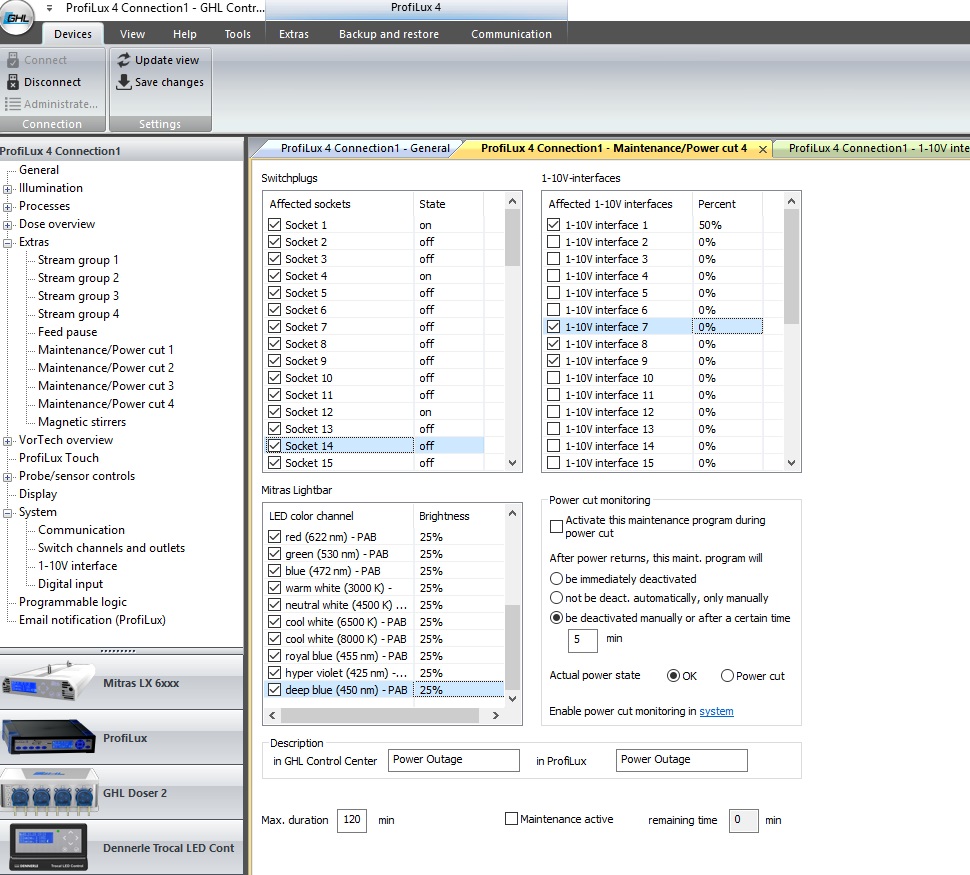This screenshot has width=970, height=875.
Task: Uncheck 1-10V interface 9 checkbox
Action: pos(554,361)
